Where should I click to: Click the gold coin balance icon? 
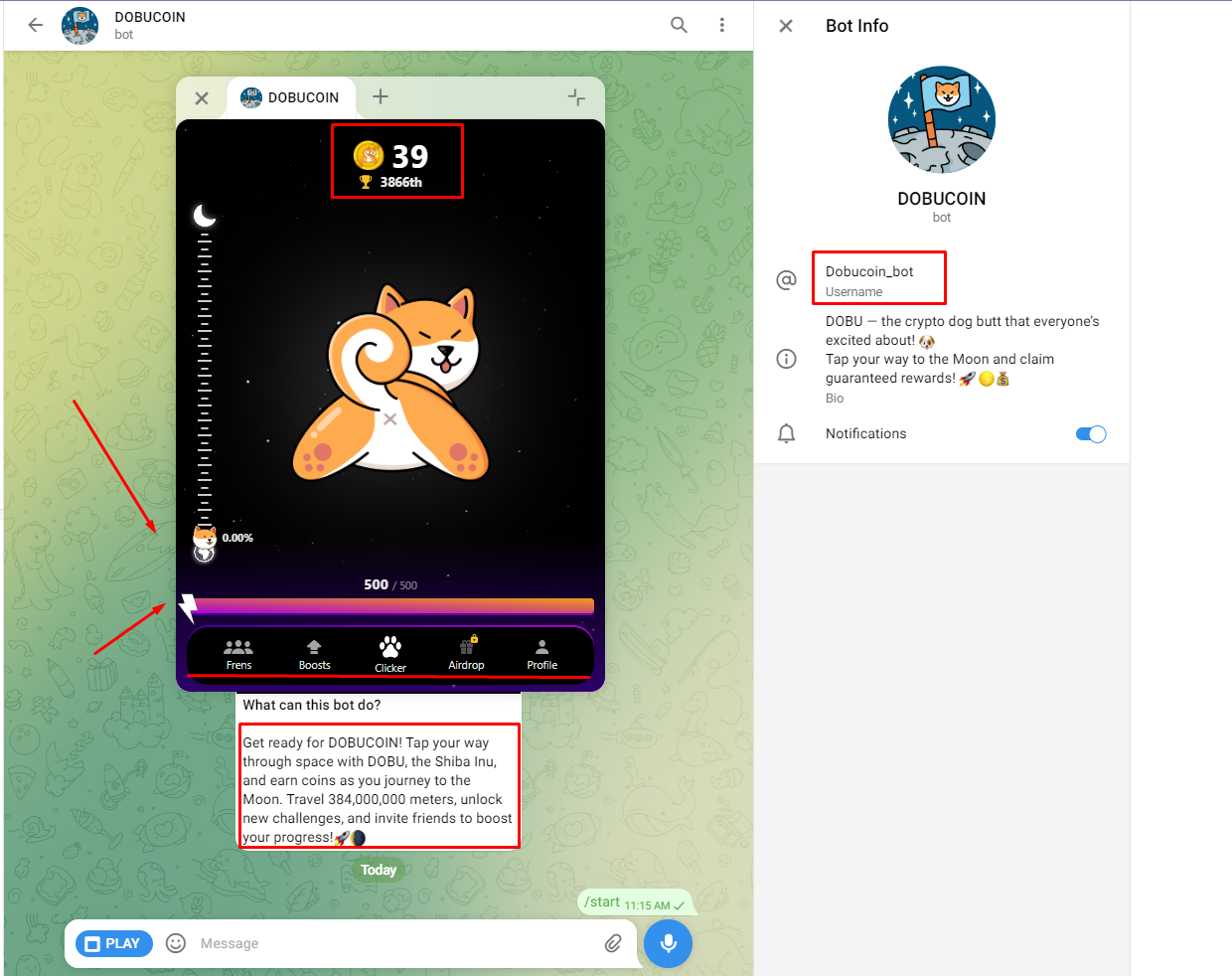pyautogui.click(x=369, y=155)
